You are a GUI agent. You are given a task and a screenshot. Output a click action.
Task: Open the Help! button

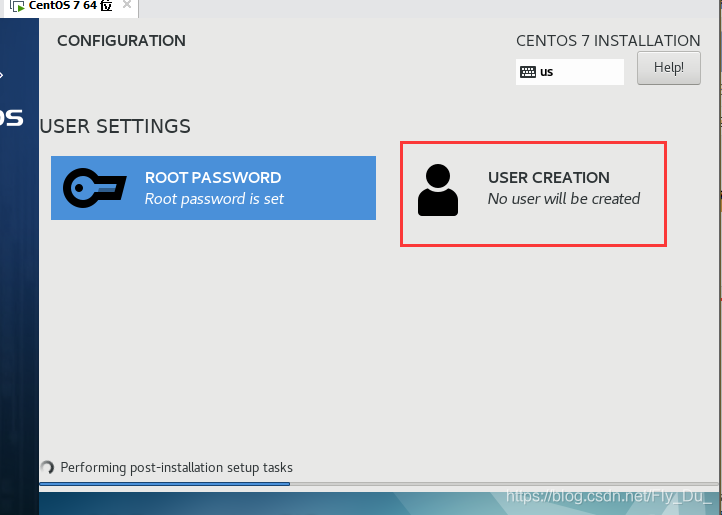(x=669, y=68)
